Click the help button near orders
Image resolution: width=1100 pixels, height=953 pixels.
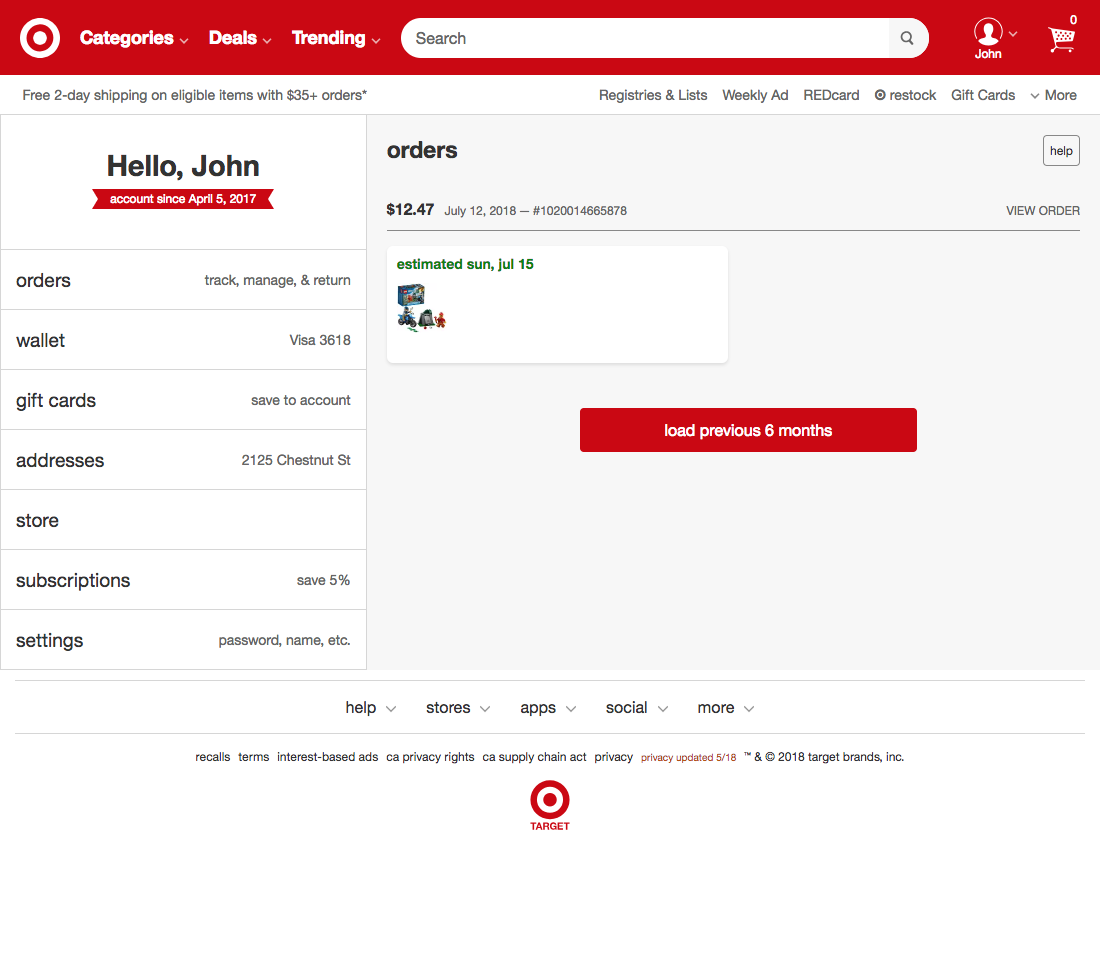tap(1061, 150)
